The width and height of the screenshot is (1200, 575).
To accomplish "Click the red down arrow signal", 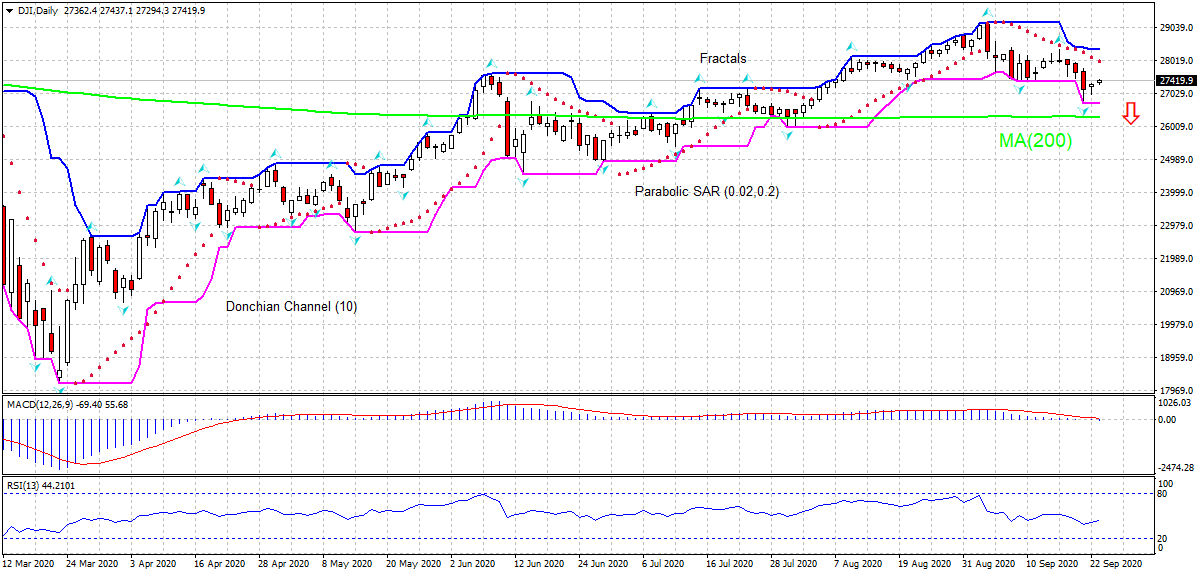I will (x=1131, y=113).
